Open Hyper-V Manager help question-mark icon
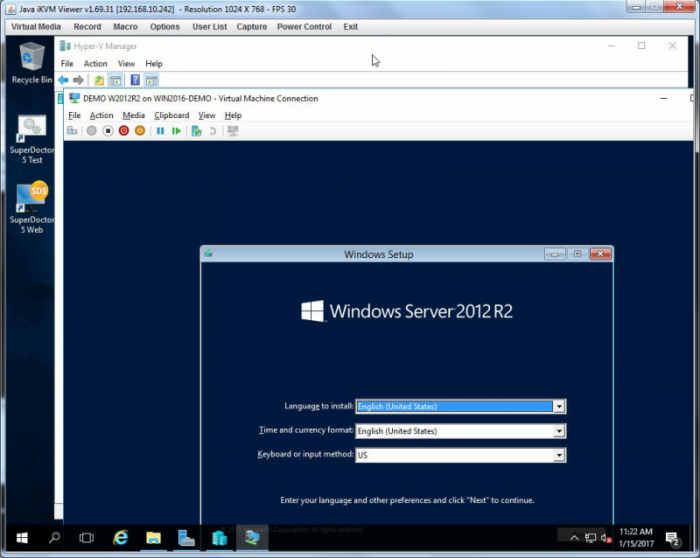 (x=135, y=80)
